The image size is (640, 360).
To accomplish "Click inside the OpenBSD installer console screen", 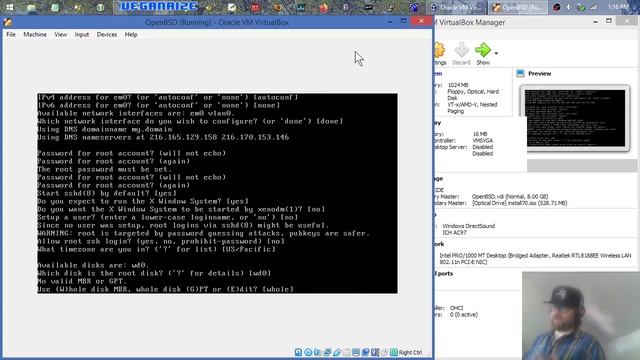I will 217,193.
